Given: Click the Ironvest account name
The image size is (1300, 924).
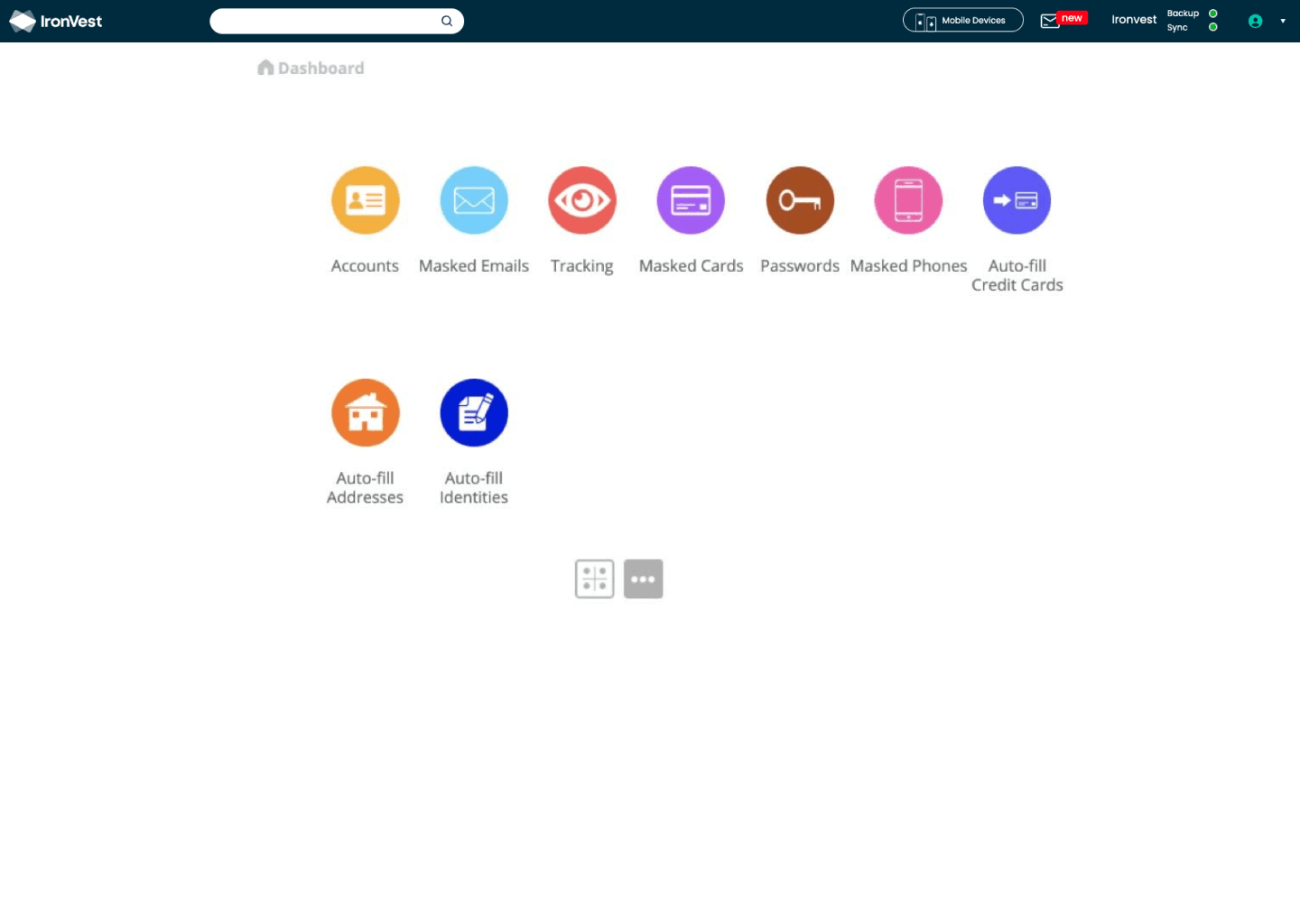Looking at the screenshot, I should (x=1134, y=19).
